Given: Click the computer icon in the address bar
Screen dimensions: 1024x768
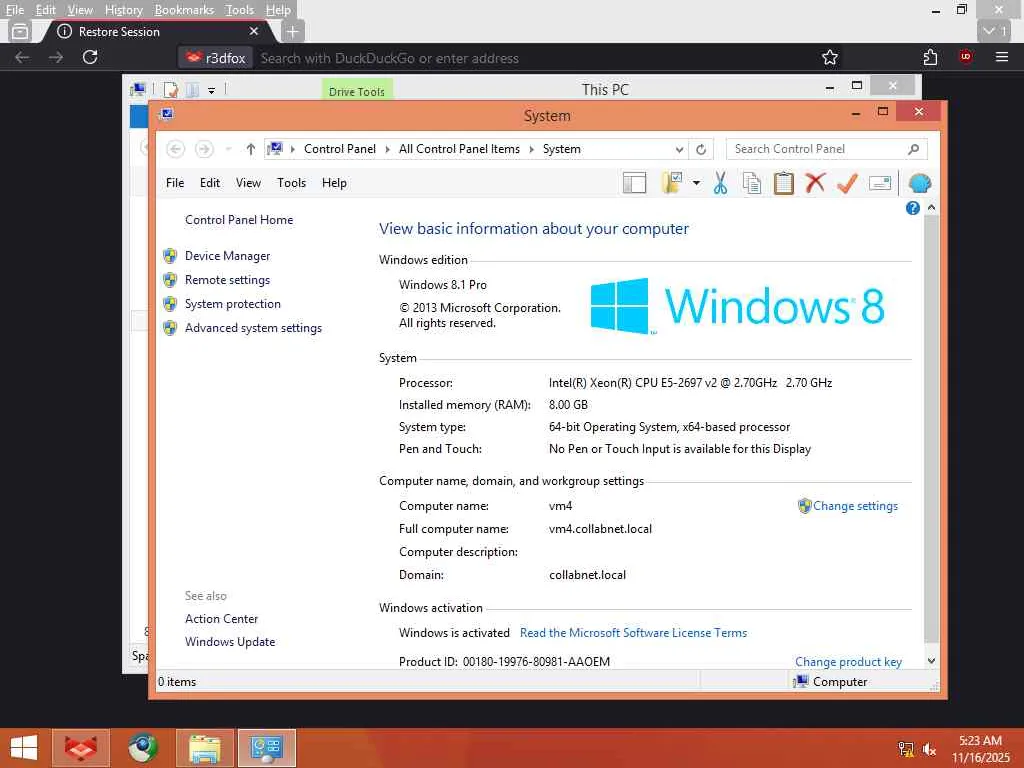Looking at the screenshot, I should click(x=275, y=149).
